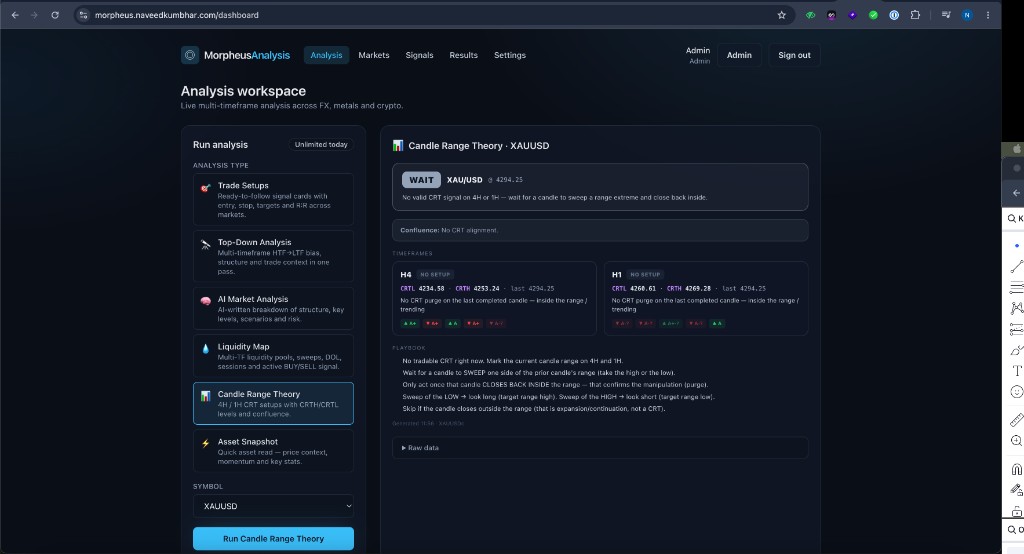The width and height of the screenshot is (1024, 554).
Task: Click the Unlimited today badge
Action: pos(321,144)
